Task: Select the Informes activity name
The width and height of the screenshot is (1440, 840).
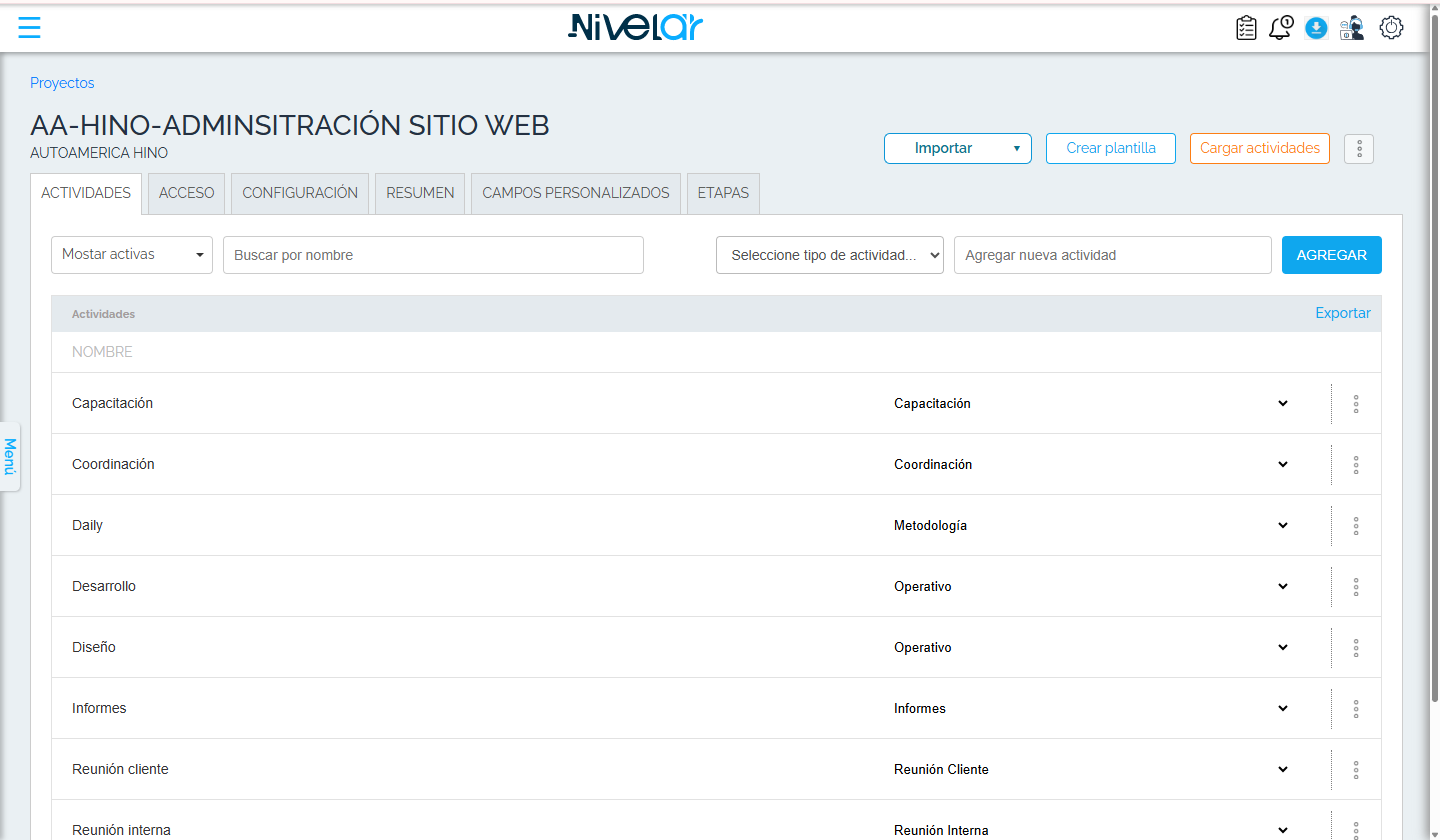Action: (99, 708)
